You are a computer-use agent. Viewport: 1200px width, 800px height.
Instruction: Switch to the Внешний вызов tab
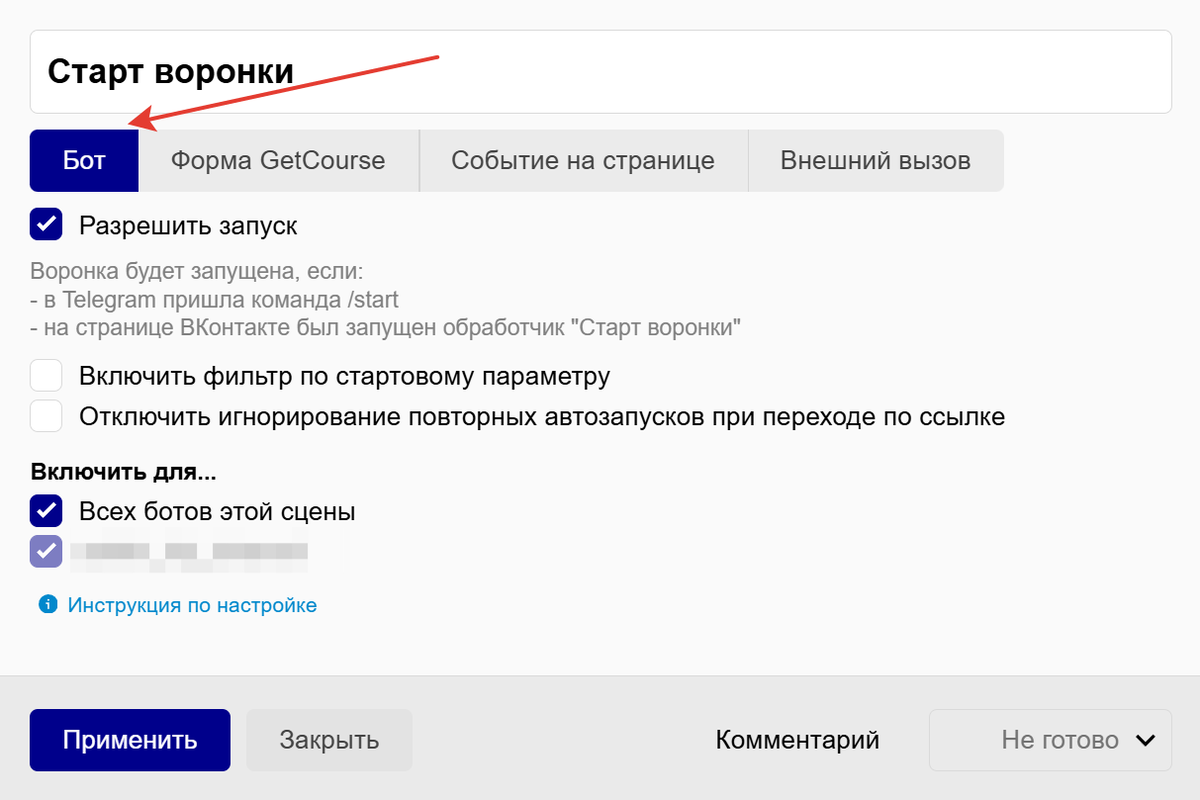[x=876, y=160]
